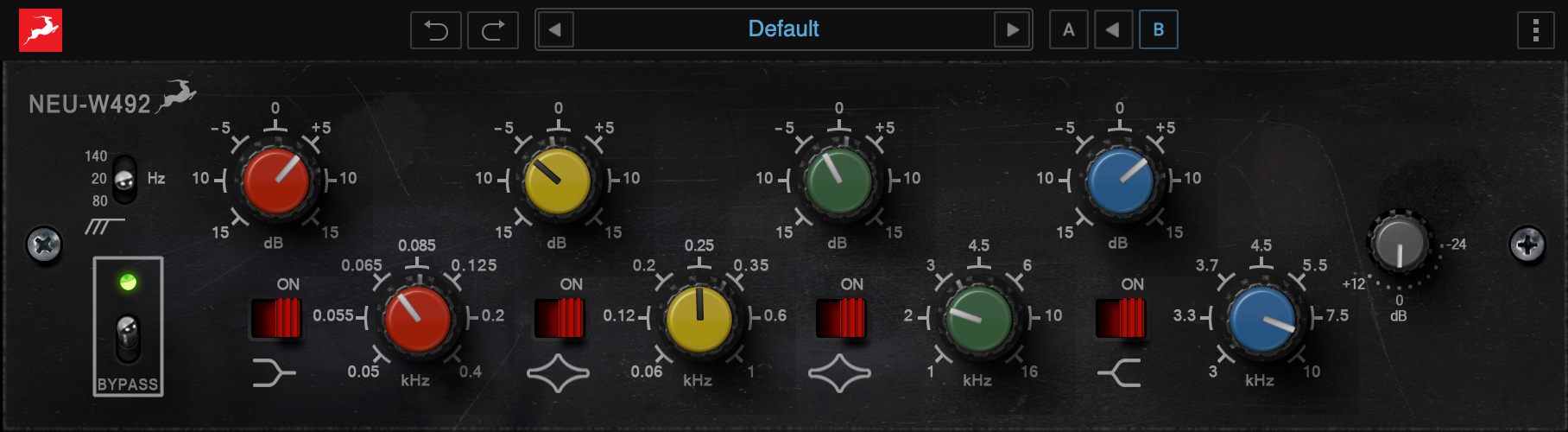The image size is (1568, 432).
Task: Click the Antelope Audio logo
Action: (41, 30)
